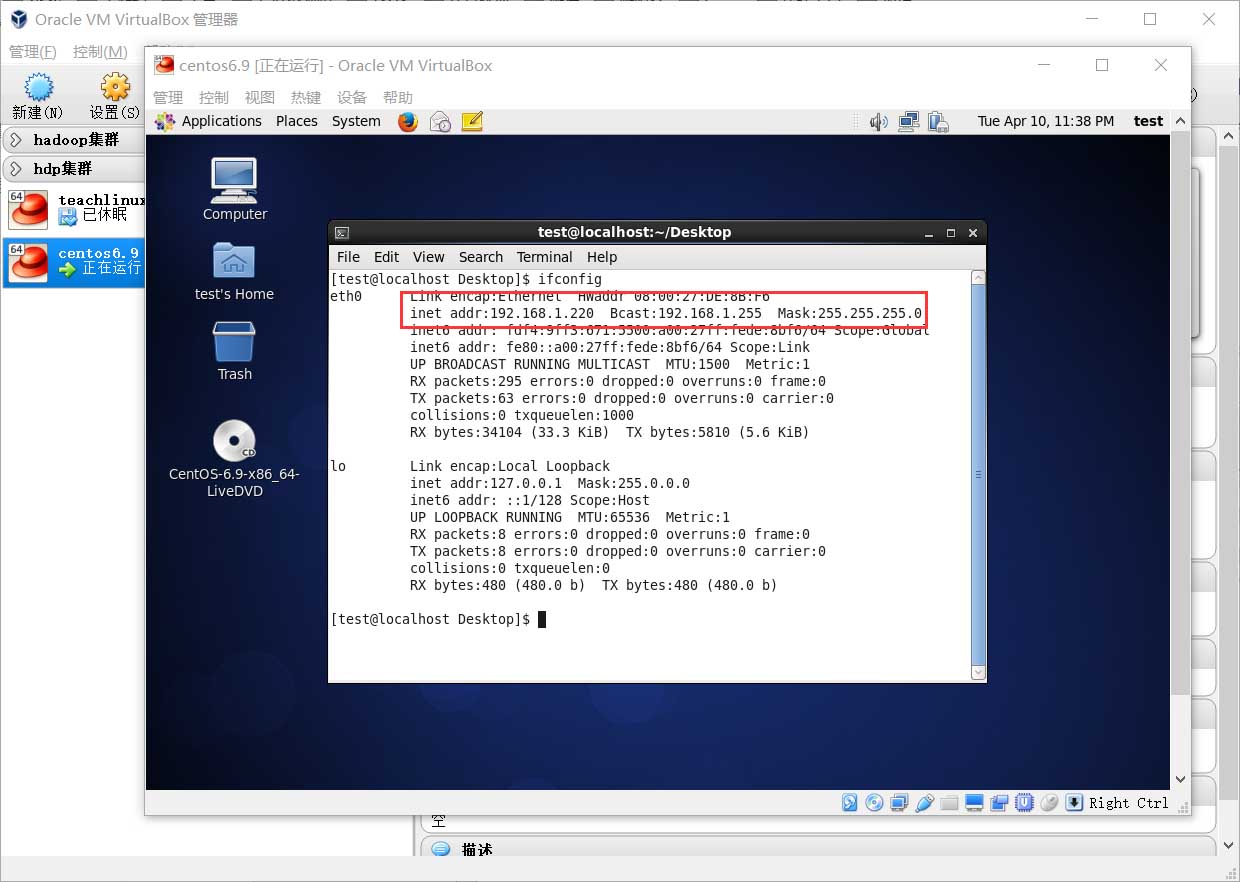Click the volume speaker icon in panel
1240x882 pixels.
878,121
